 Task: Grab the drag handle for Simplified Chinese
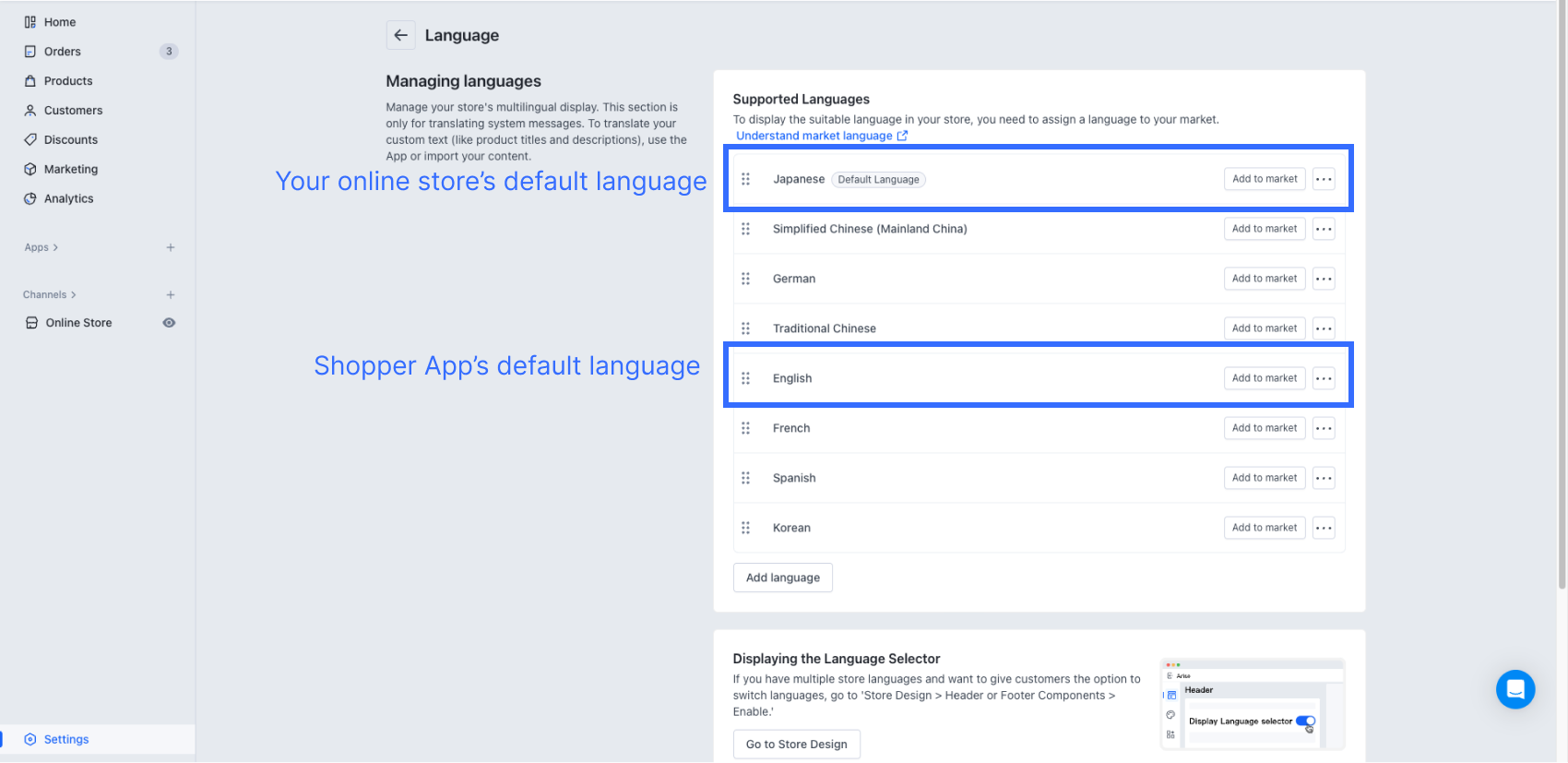746,229
